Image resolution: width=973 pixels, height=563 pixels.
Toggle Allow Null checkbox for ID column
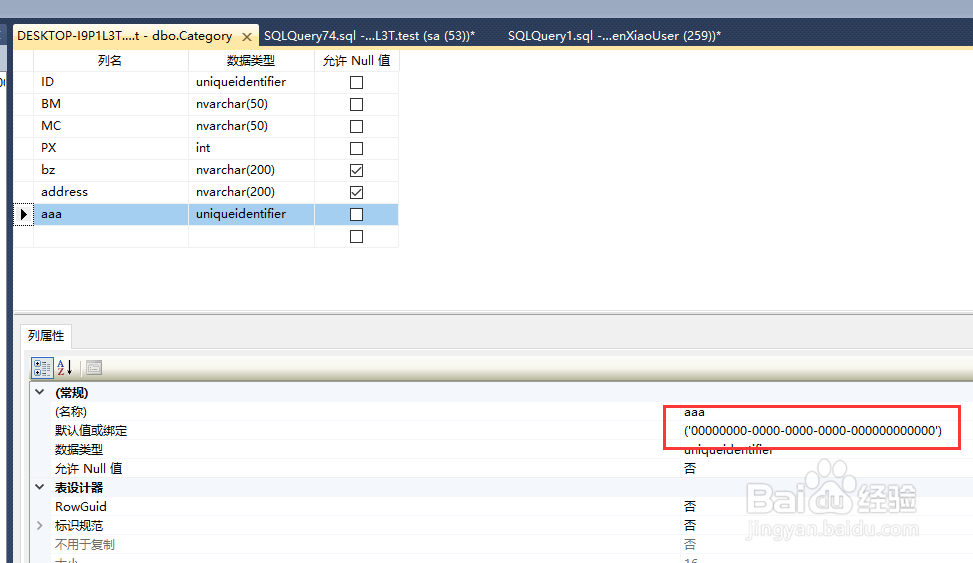pos(356,82)
